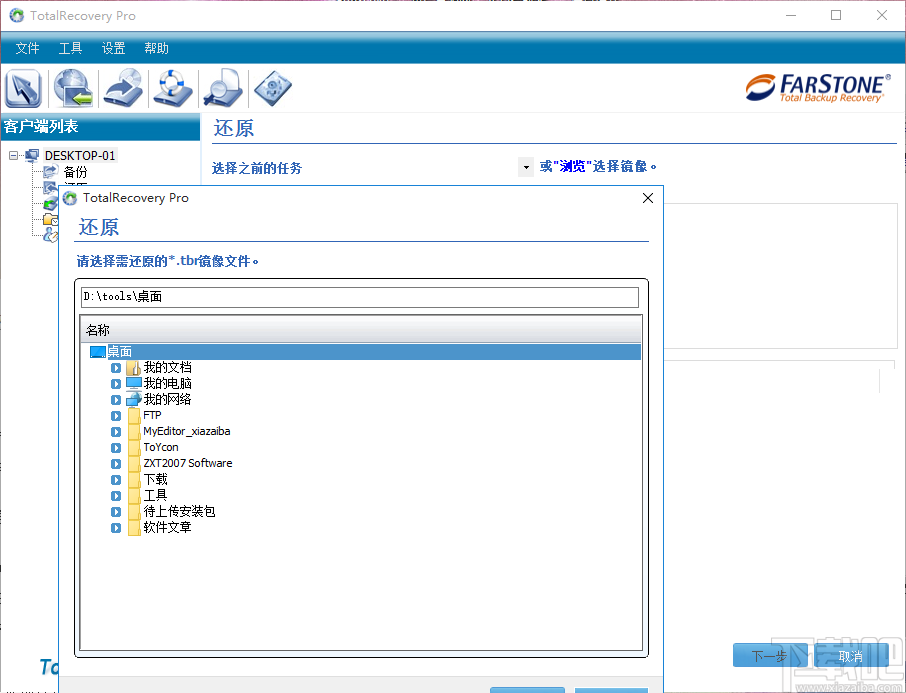Image resolution: width=906 pixels, height=693 pixels.
Task: Click the backup disk icon in the toolbar
Action: pos(122,88)
